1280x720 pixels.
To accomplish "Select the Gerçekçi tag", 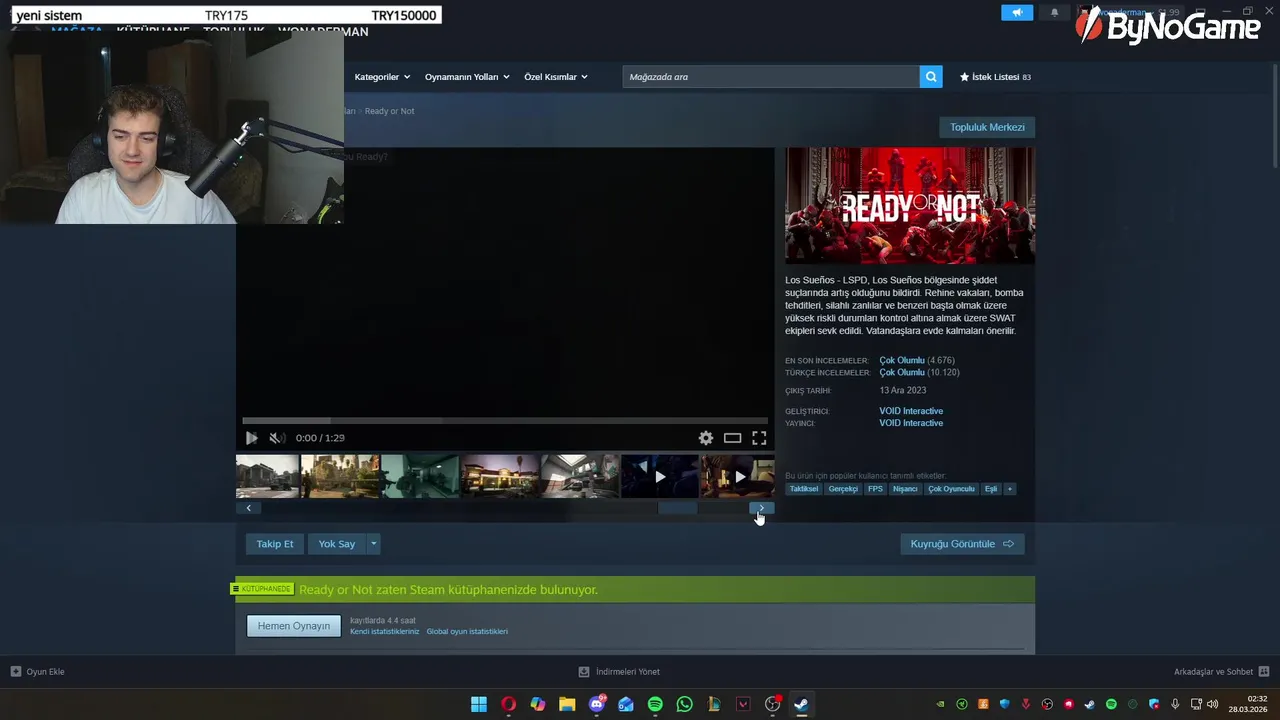I will [843, 489].
